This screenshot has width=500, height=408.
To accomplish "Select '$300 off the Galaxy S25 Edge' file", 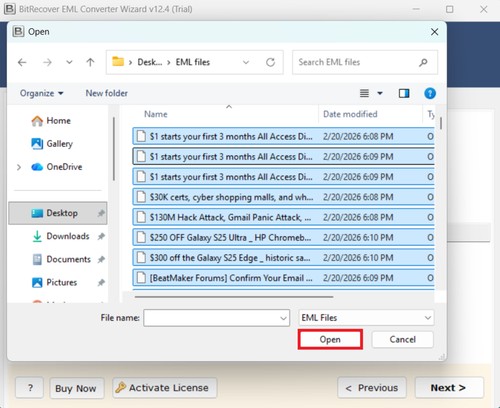I will point(283,258).
